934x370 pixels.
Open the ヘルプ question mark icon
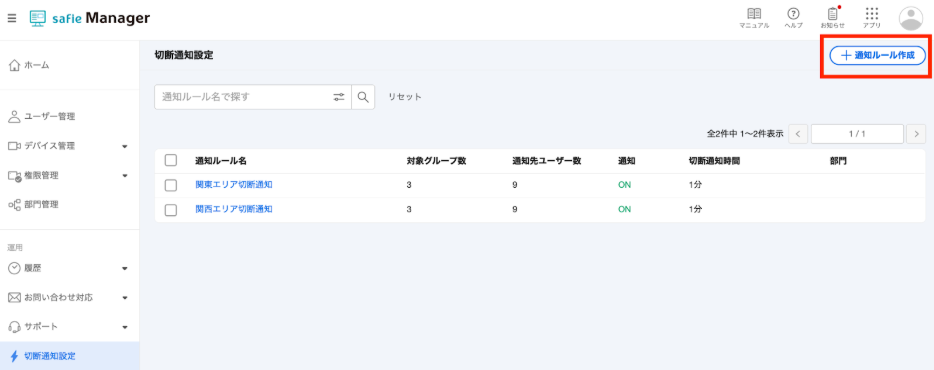793,18
